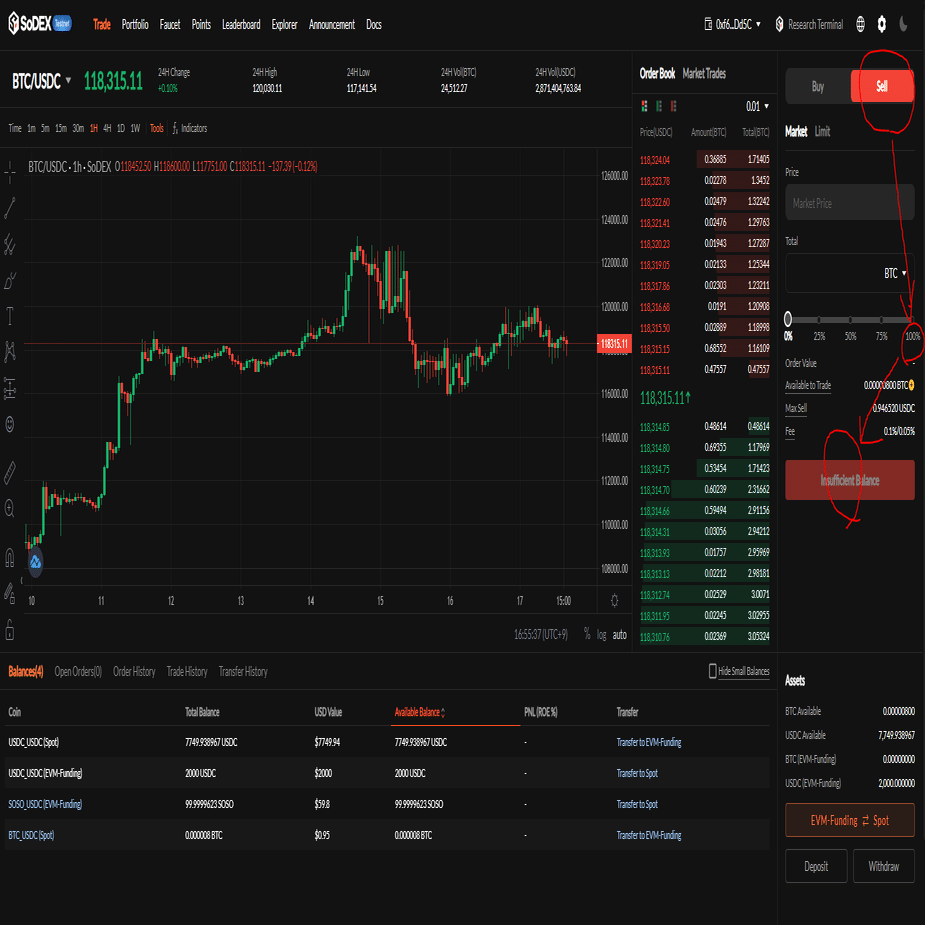Show both bids and asks view
Screen dimensions: 925x925
pyautogui.click(x=644, y=106)
